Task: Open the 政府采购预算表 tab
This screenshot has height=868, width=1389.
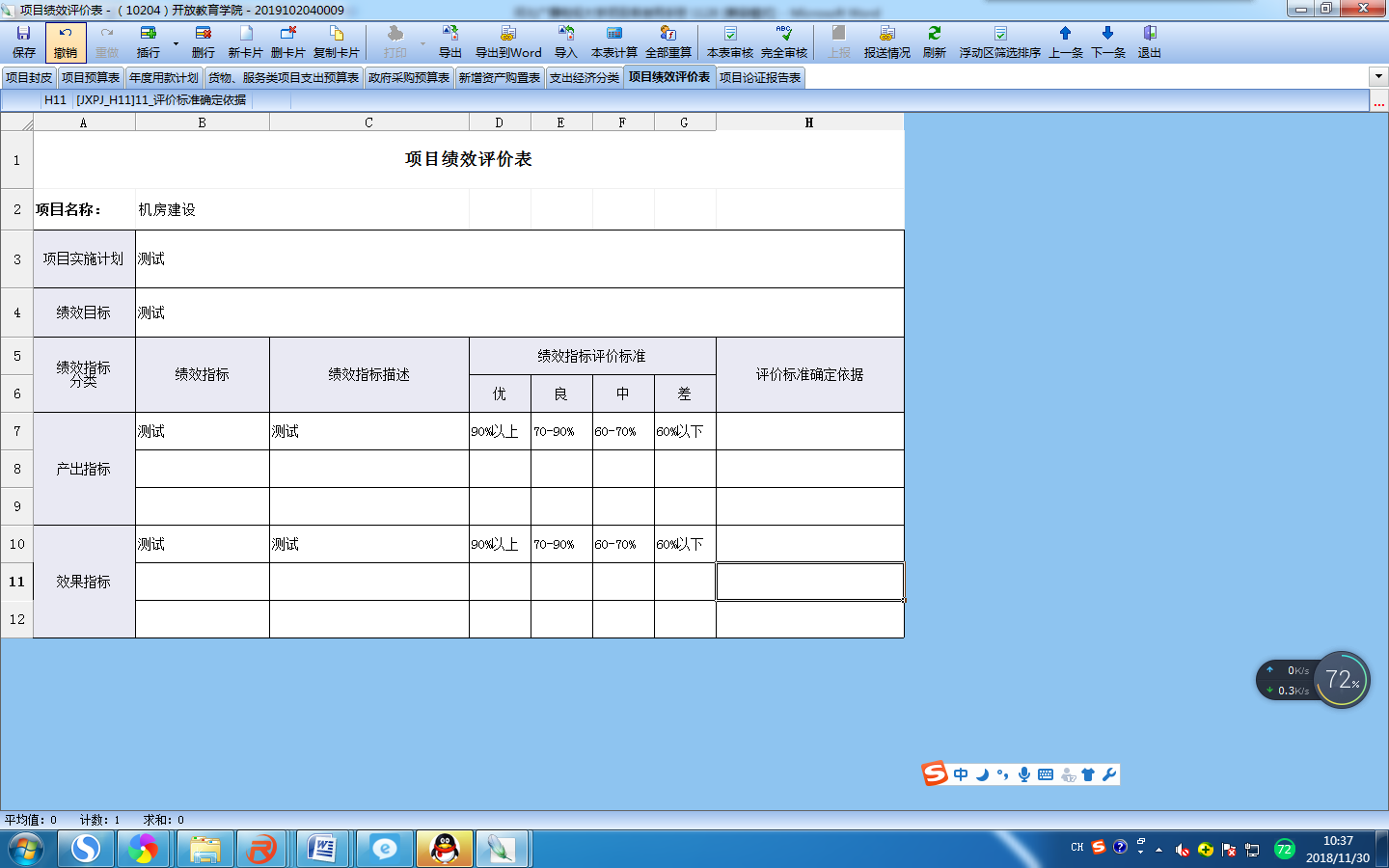Action: (409, 78)
